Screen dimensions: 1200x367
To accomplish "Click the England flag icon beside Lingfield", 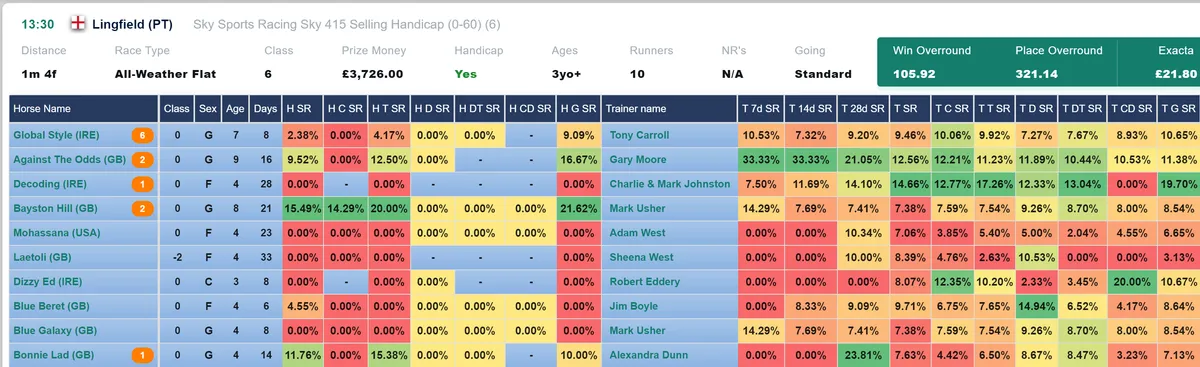I will click(x=77, y=23).
